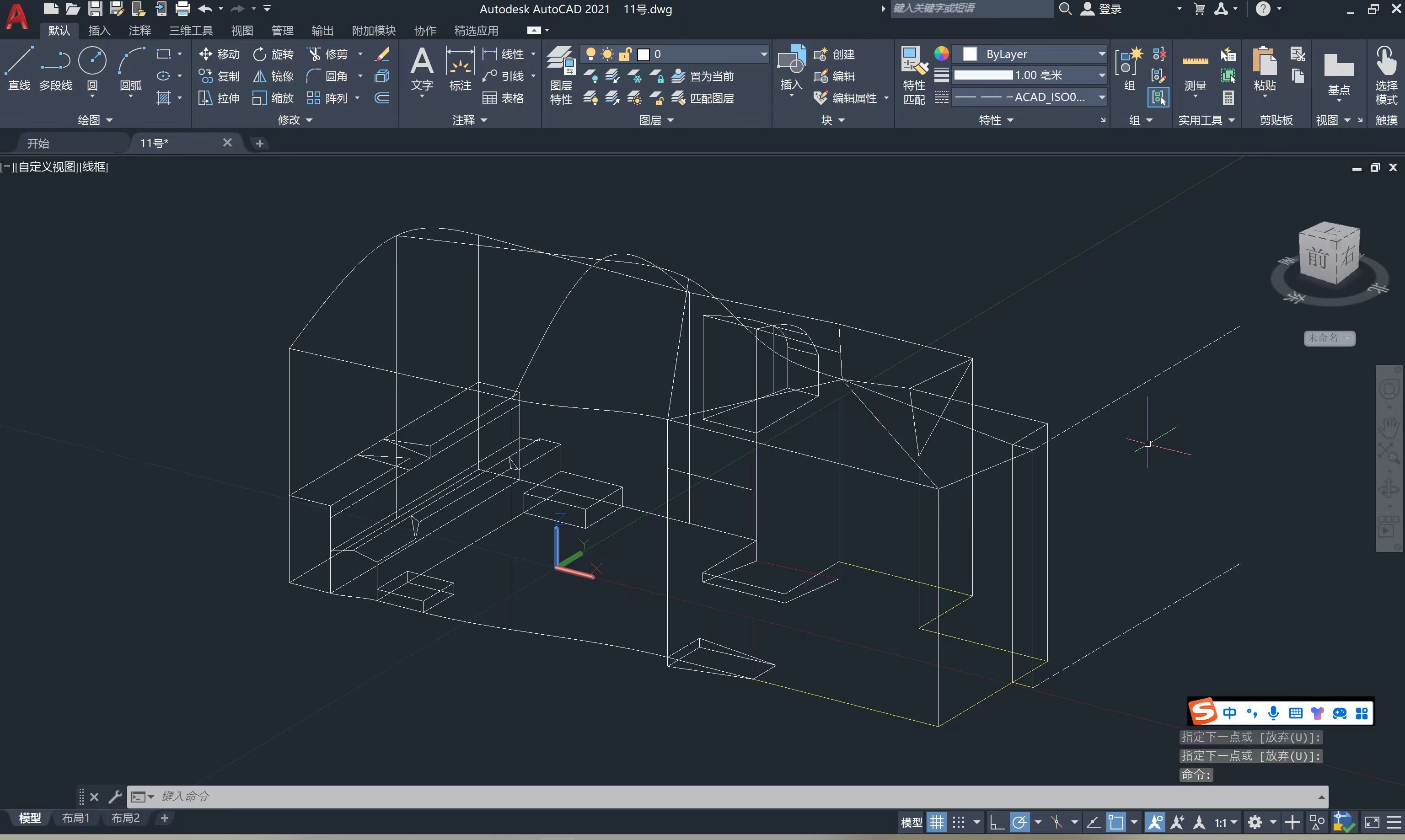Open the 未命名 view dropdown under ViewCube

tap(1329, 338)
